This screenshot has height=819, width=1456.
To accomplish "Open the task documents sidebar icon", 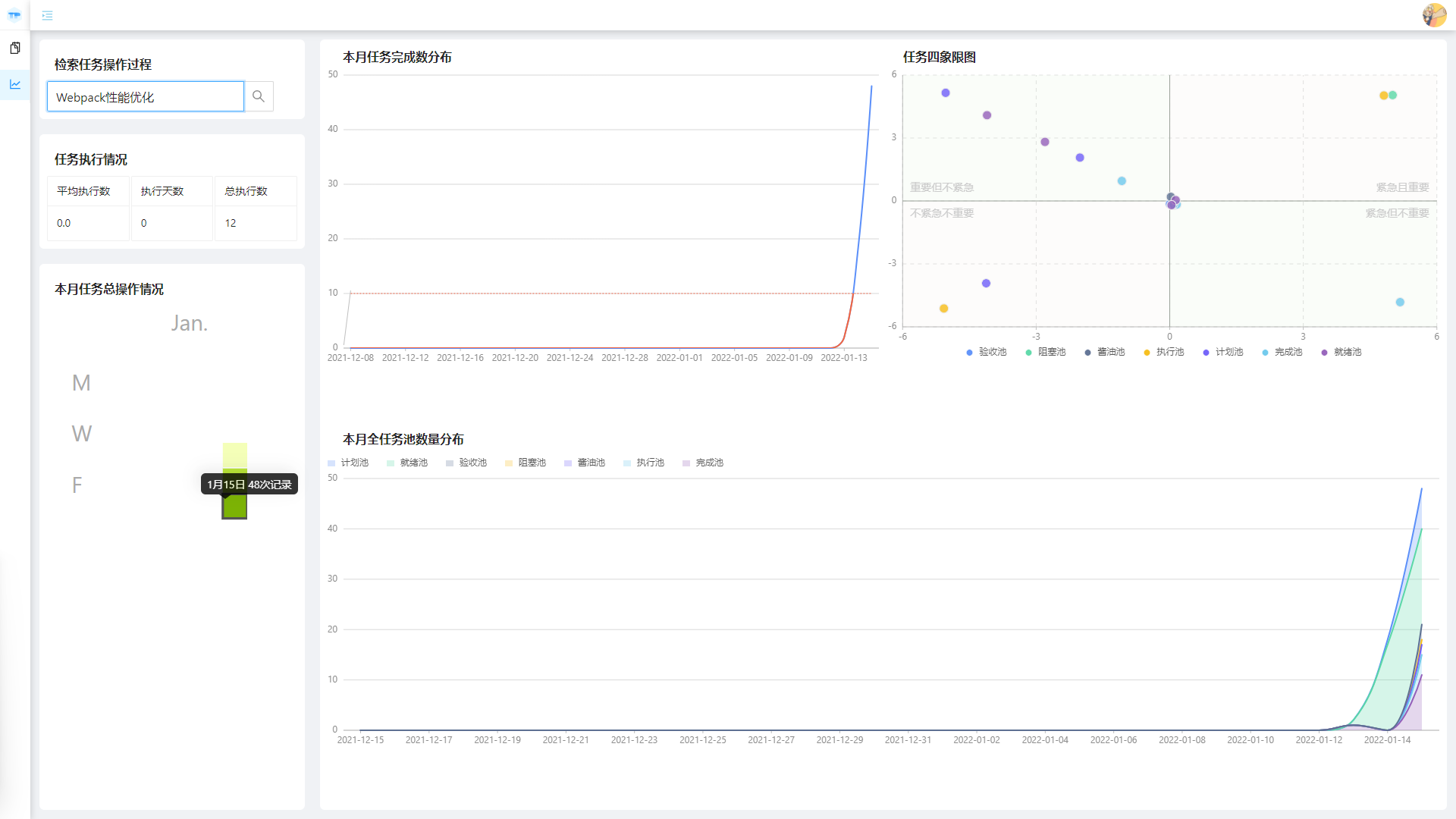I will [x=15, y=48].
